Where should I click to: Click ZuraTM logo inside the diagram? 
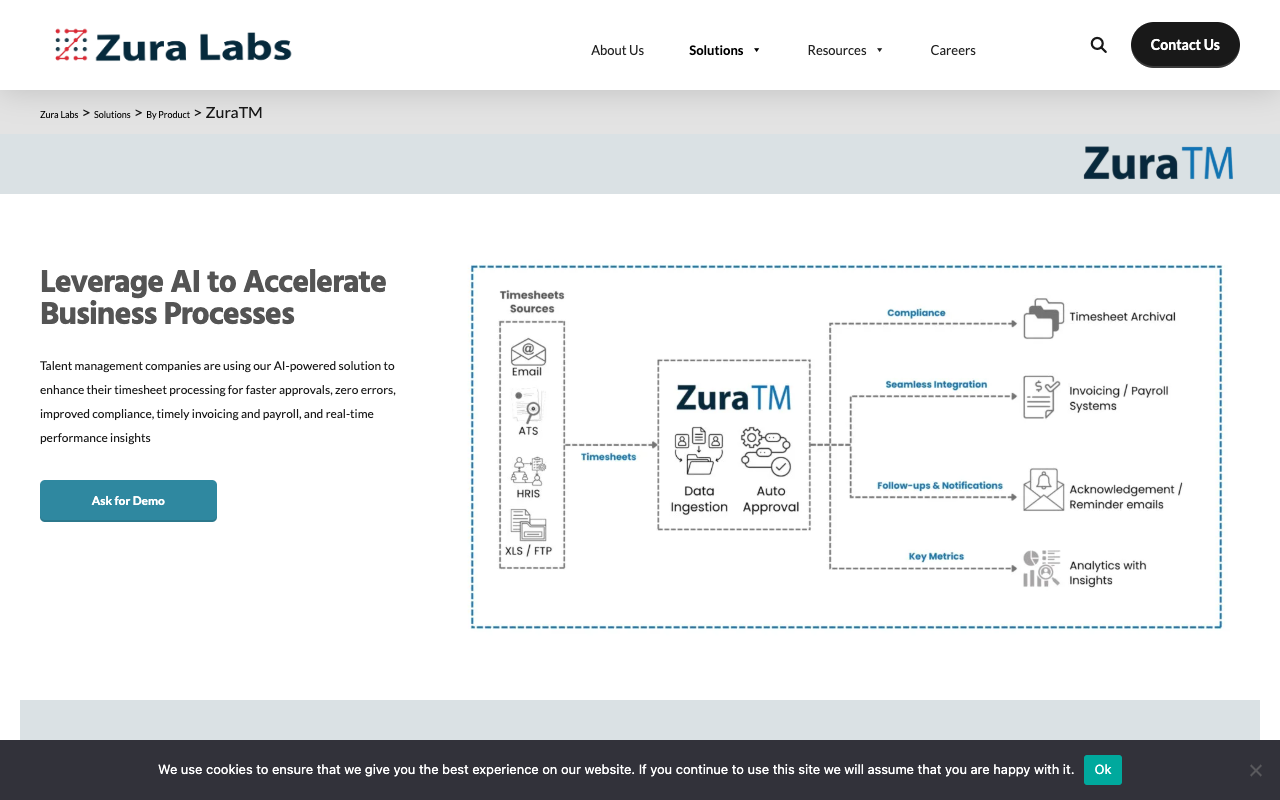(x=733, y=397)
